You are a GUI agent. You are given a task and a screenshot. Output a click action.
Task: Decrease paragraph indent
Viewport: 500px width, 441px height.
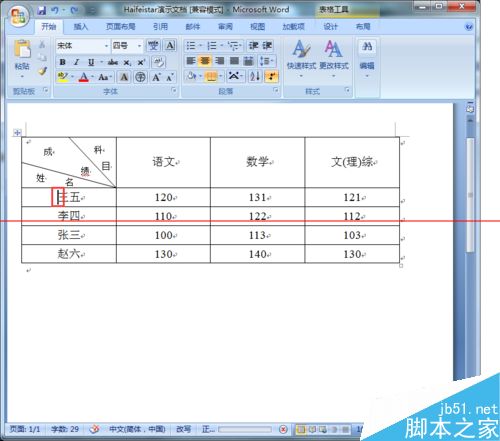pos(253,45)
